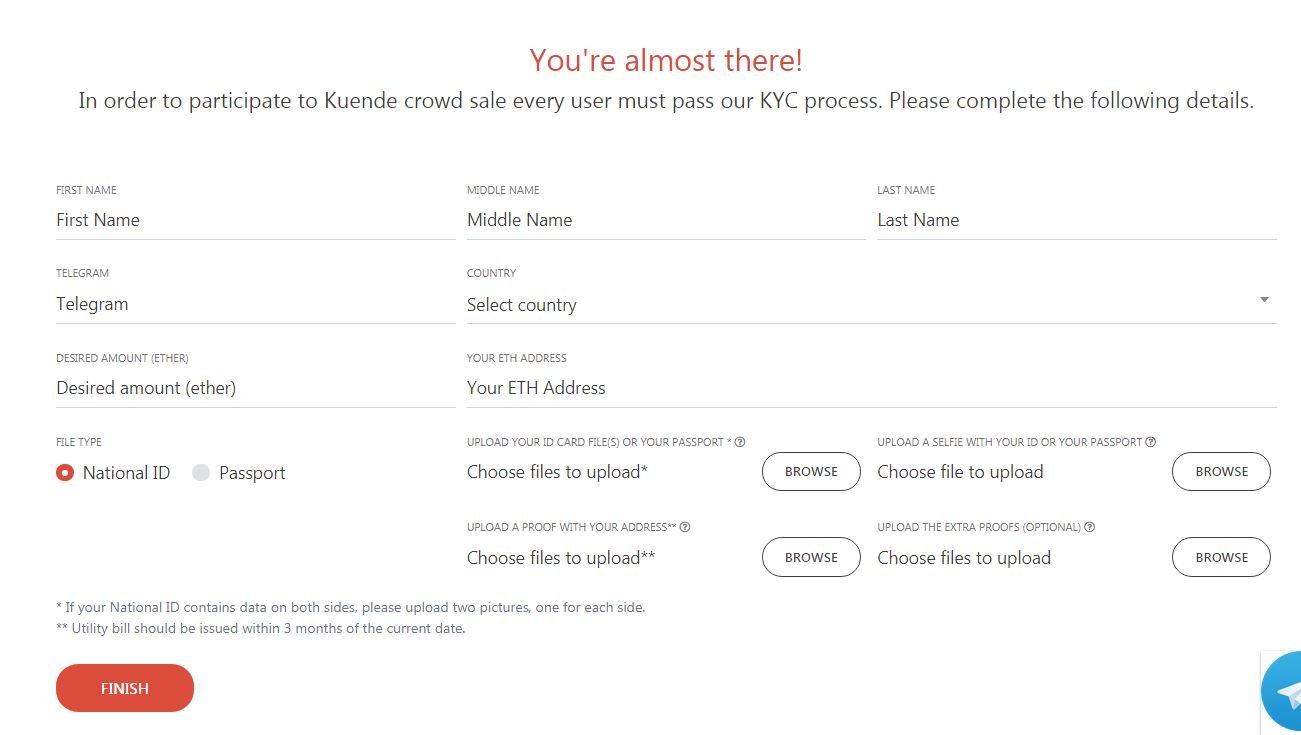Open help icon for extra proofs upload

click(1090, 527)
